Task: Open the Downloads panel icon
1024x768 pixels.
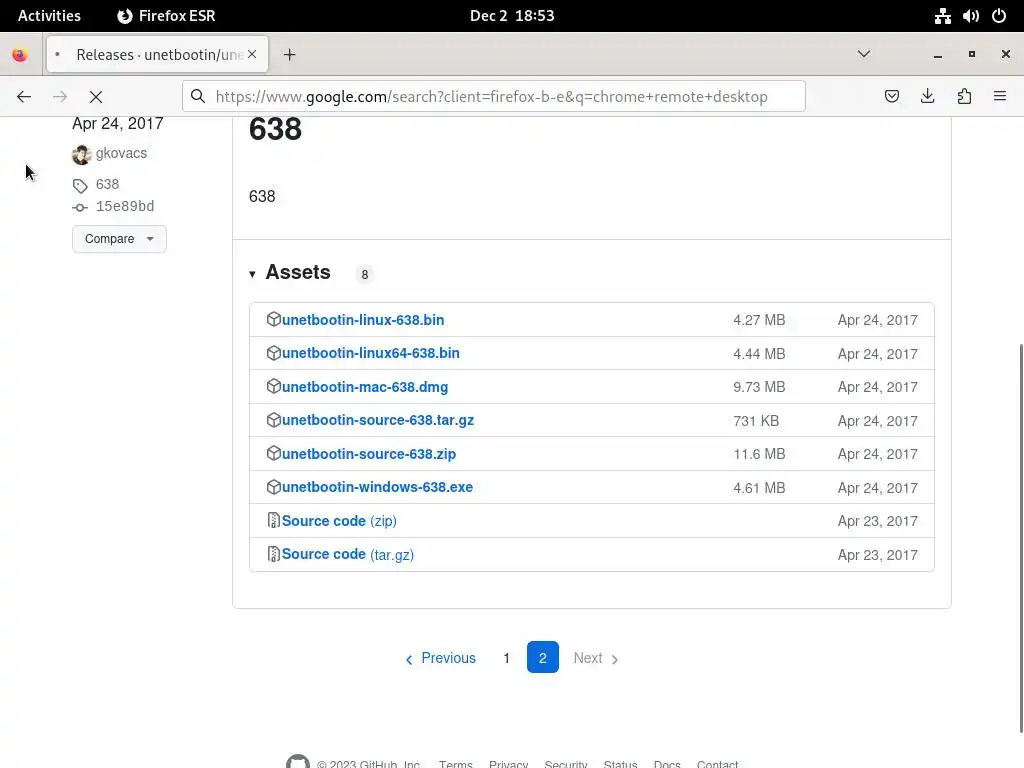Action: click(x=927, y=97)
